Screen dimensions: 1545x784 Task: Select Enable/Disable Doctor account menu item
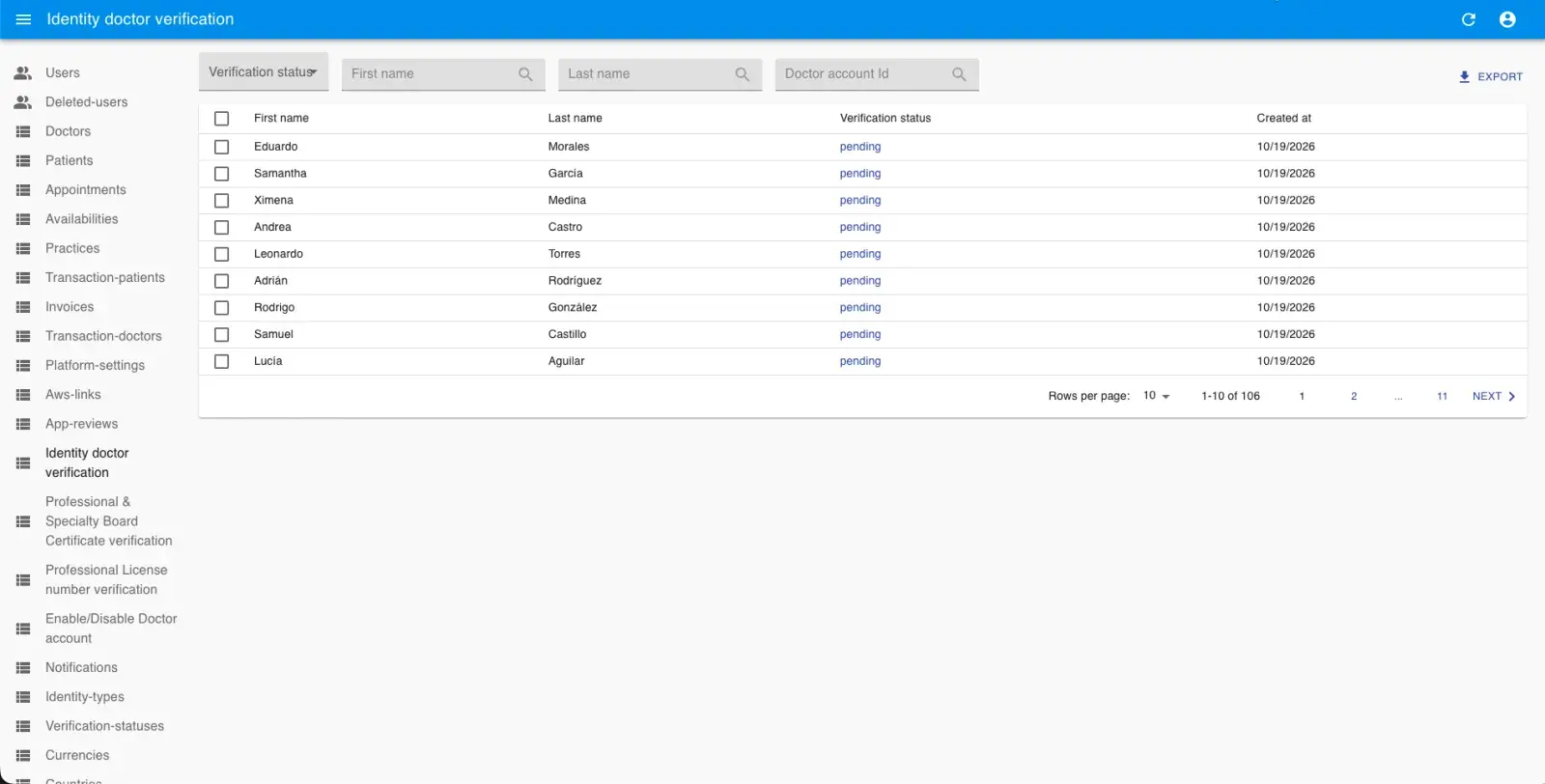[x=111, y=629]
